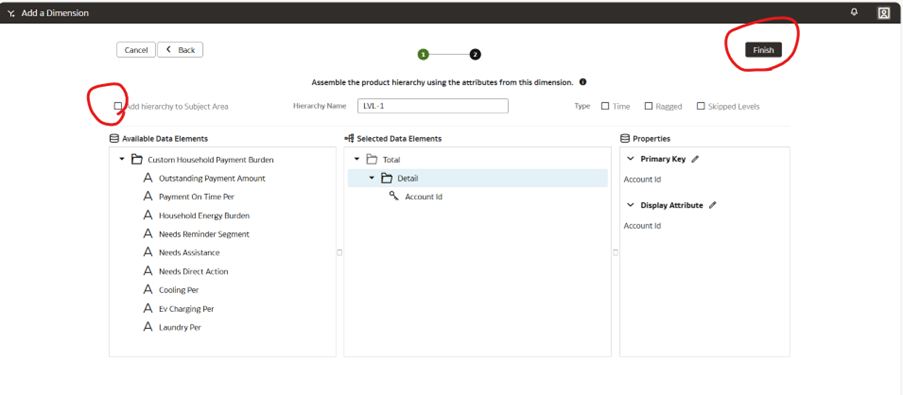Image resolution: width=903 pixels, height=395 pixels.
Task: Click the Hierarchy Name input field
Action: click(433, 106)
